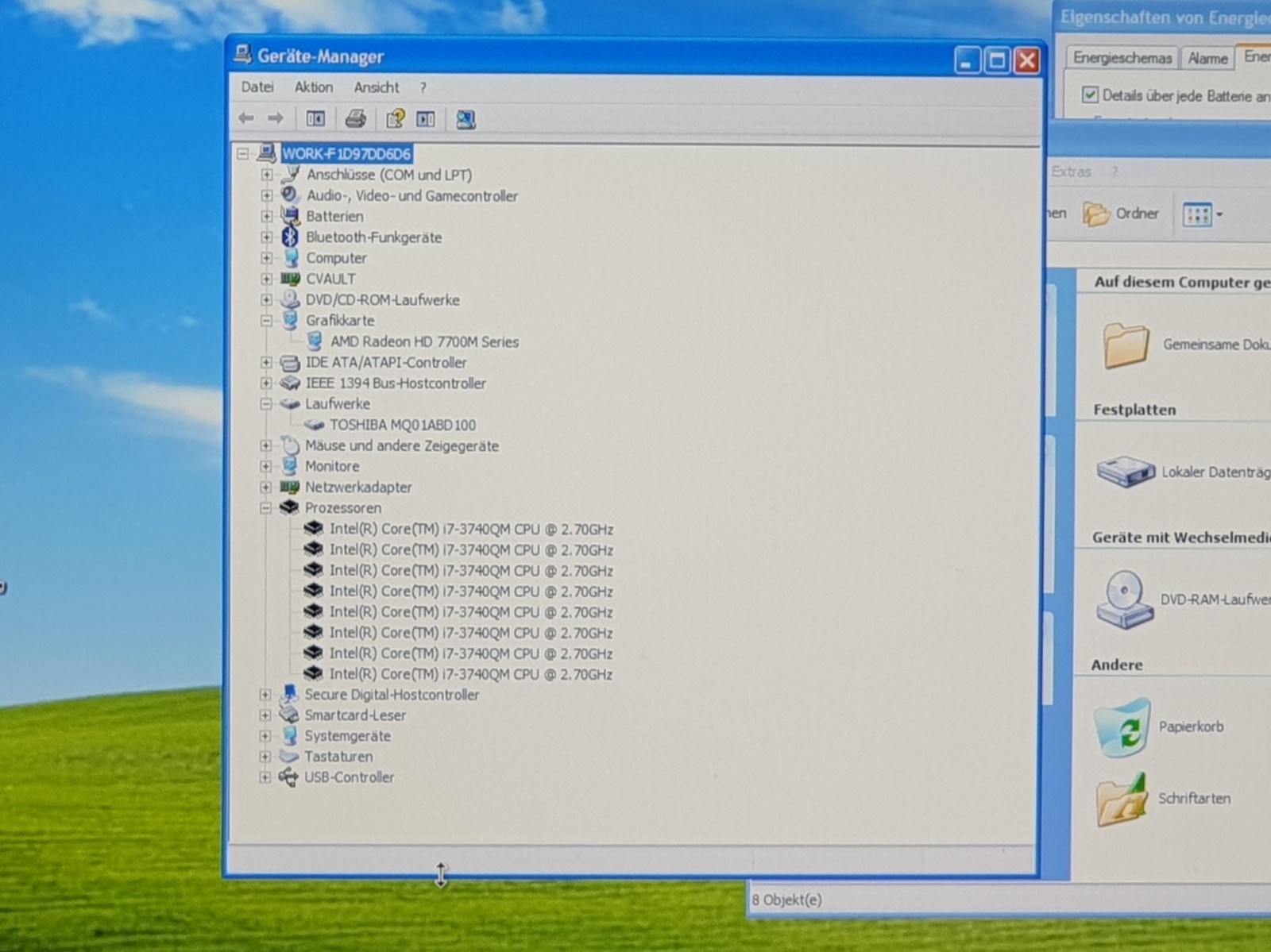Click the scan for hardware changes icon
Viewport: 1271px width, 952px height.
[x=466, y=119]
